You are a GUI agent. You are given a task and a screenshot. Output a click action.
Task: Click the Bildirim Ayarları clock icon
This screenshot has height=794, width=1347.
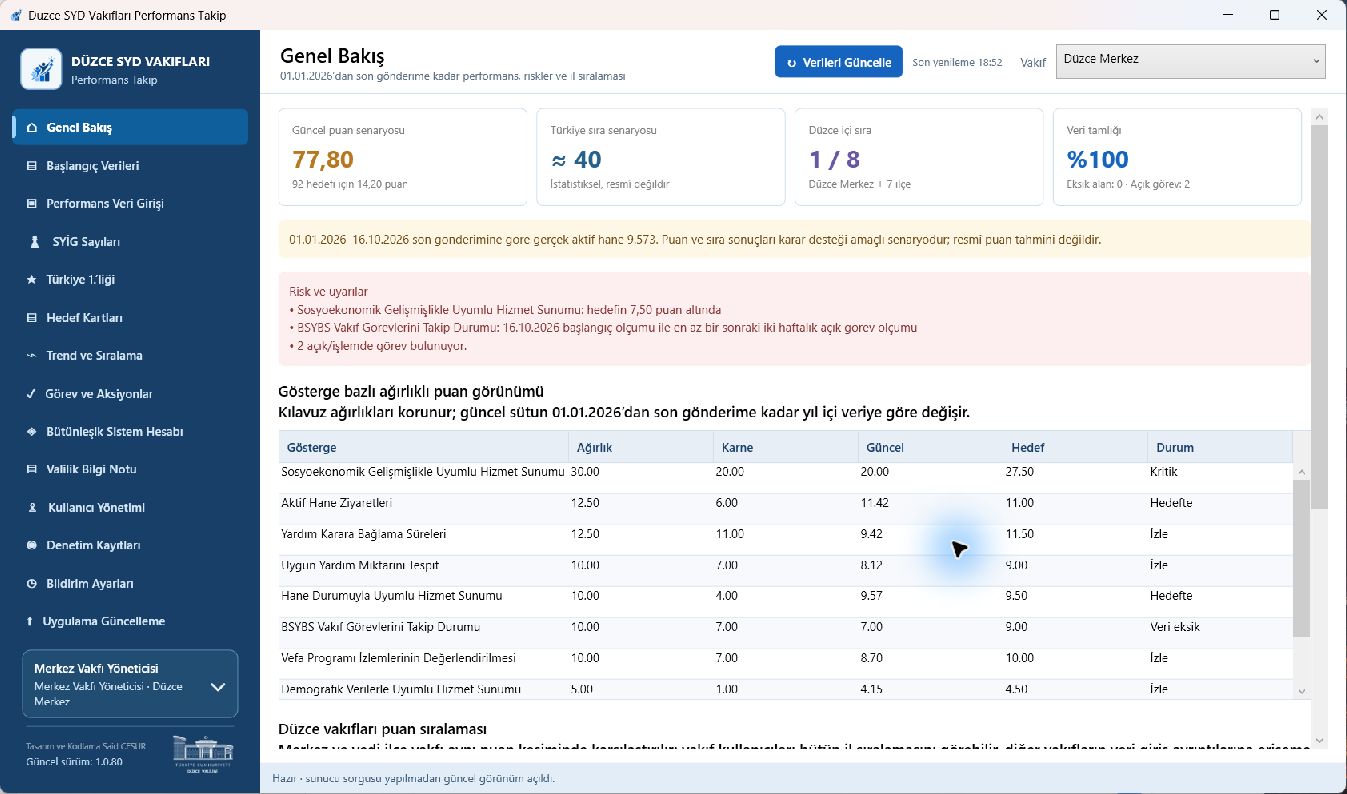(x=31, y=584)
